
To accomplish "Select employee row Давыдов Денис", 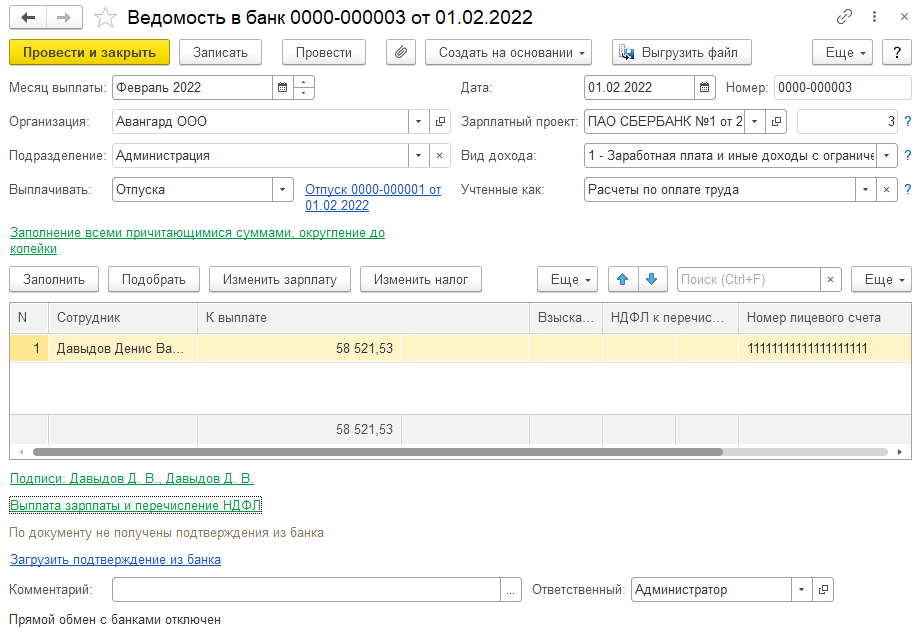I will pos(460,348).
